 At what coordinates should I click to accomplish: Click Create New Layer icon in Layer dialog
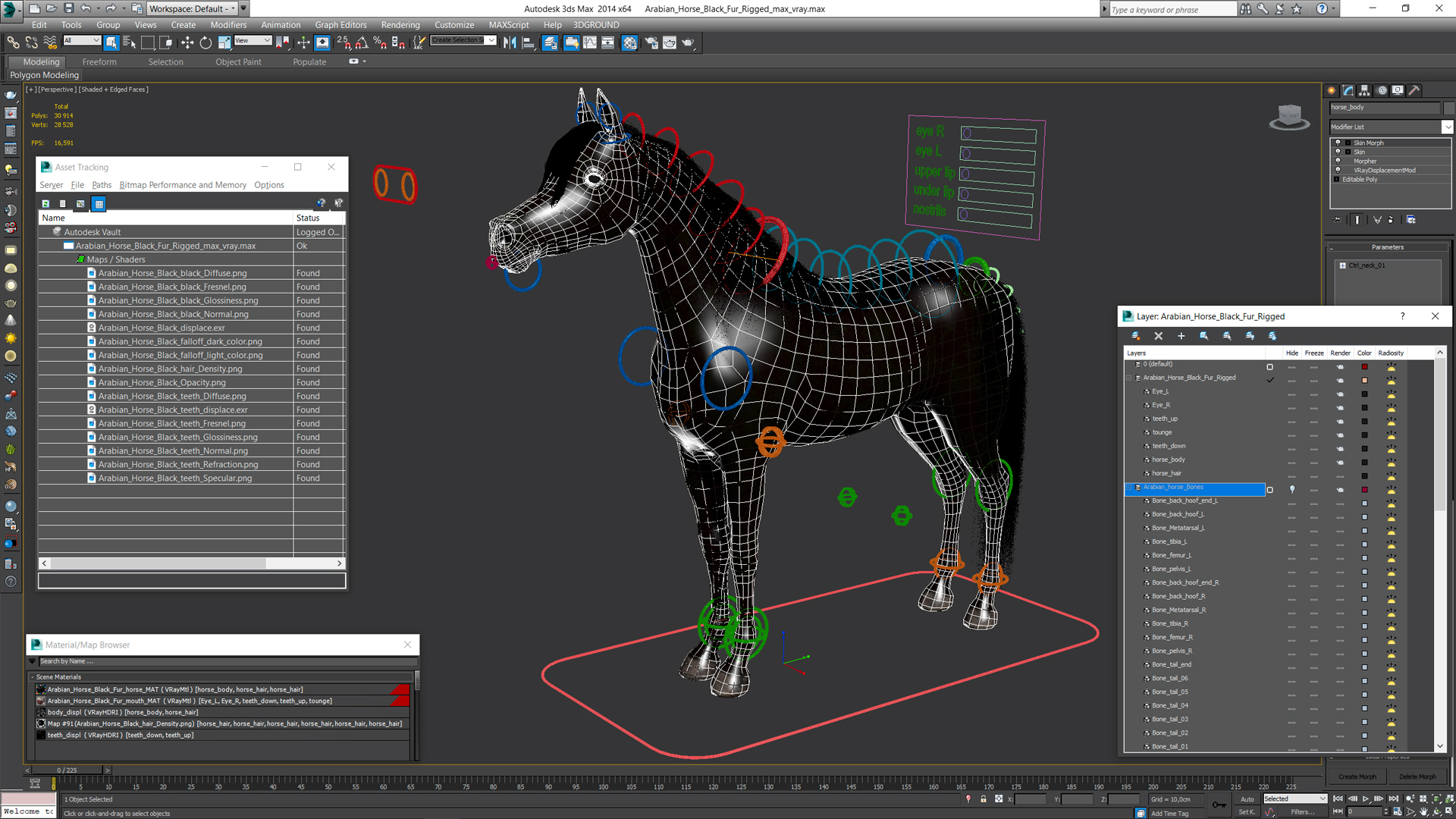pos(1135,336)
